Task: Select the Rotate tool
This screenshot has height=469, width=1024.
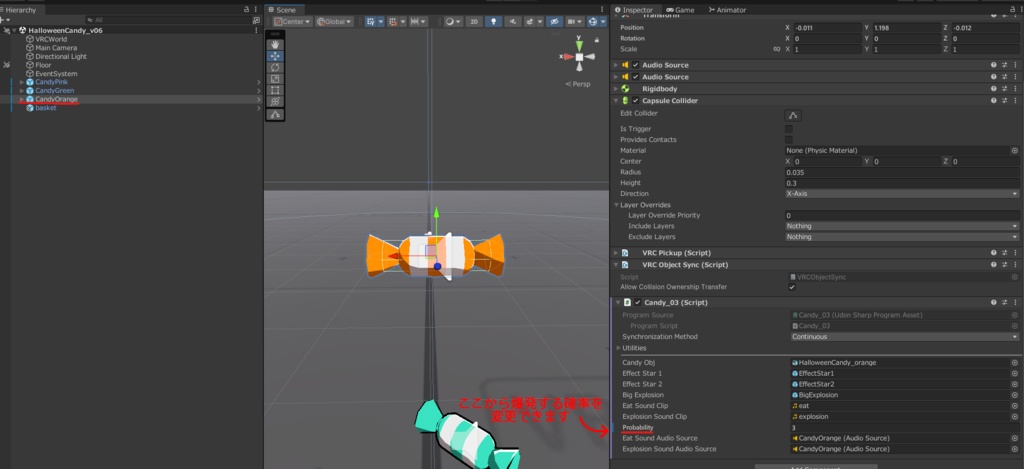Action: (275, 67)
